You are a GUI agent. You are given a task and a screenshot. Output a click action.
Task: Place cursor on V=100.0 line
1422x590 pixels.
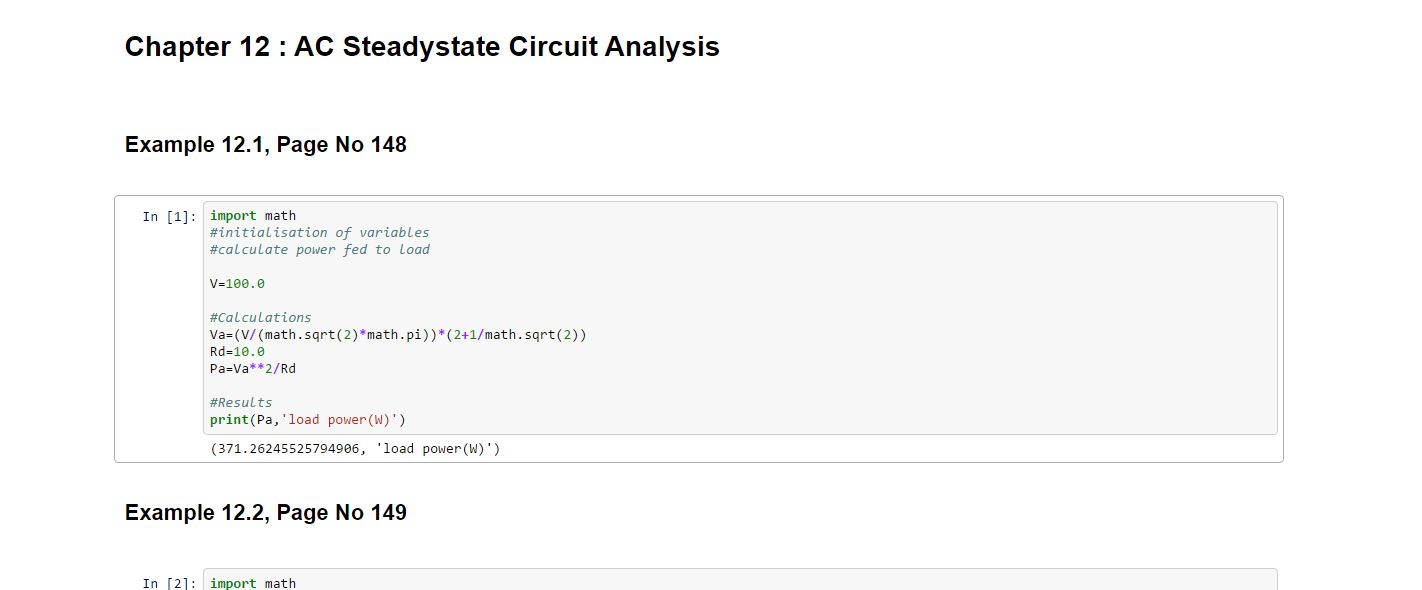point(237,283)
